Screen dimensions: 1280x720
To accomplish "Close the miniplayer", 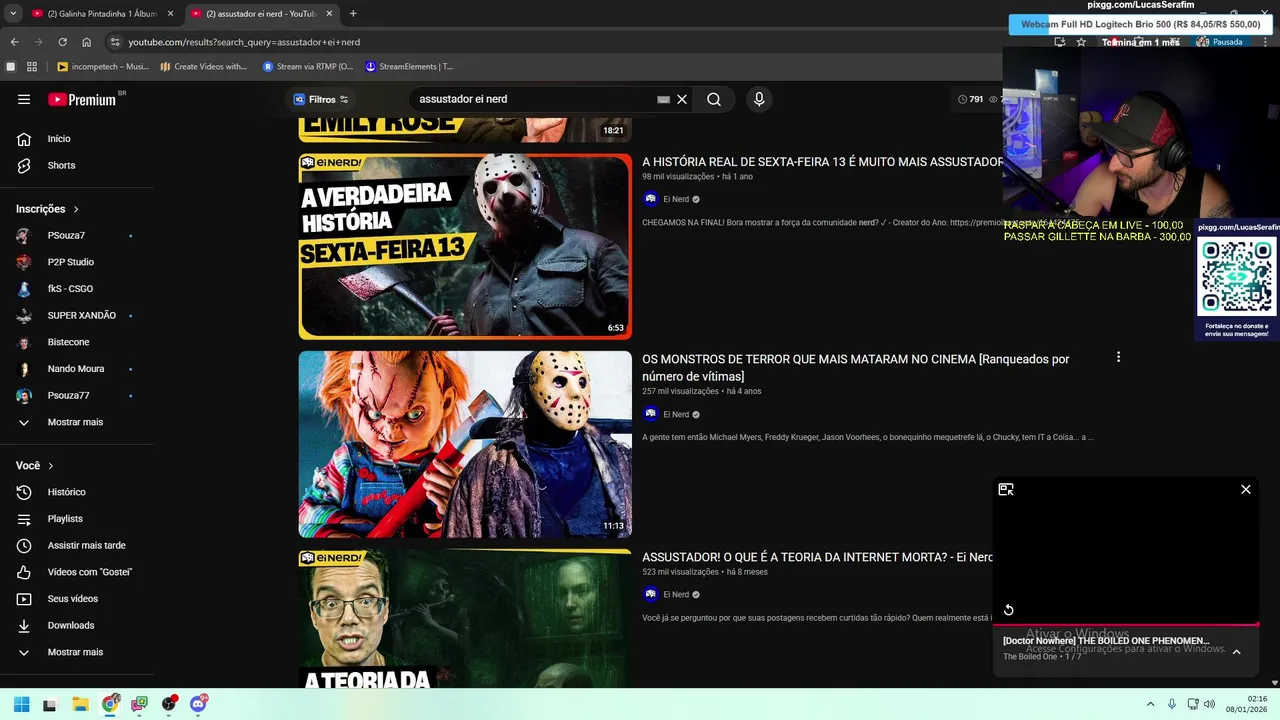I will [1246, 489].
